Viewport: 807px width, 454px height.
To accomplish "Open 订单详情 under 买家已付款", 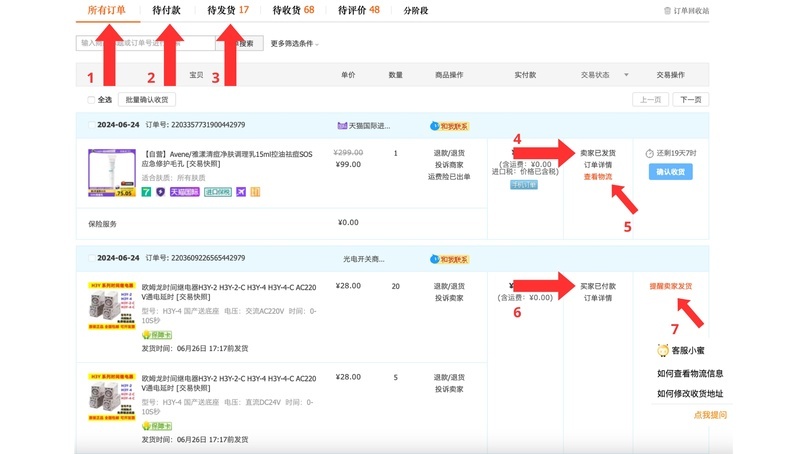I will pos(598,298).
